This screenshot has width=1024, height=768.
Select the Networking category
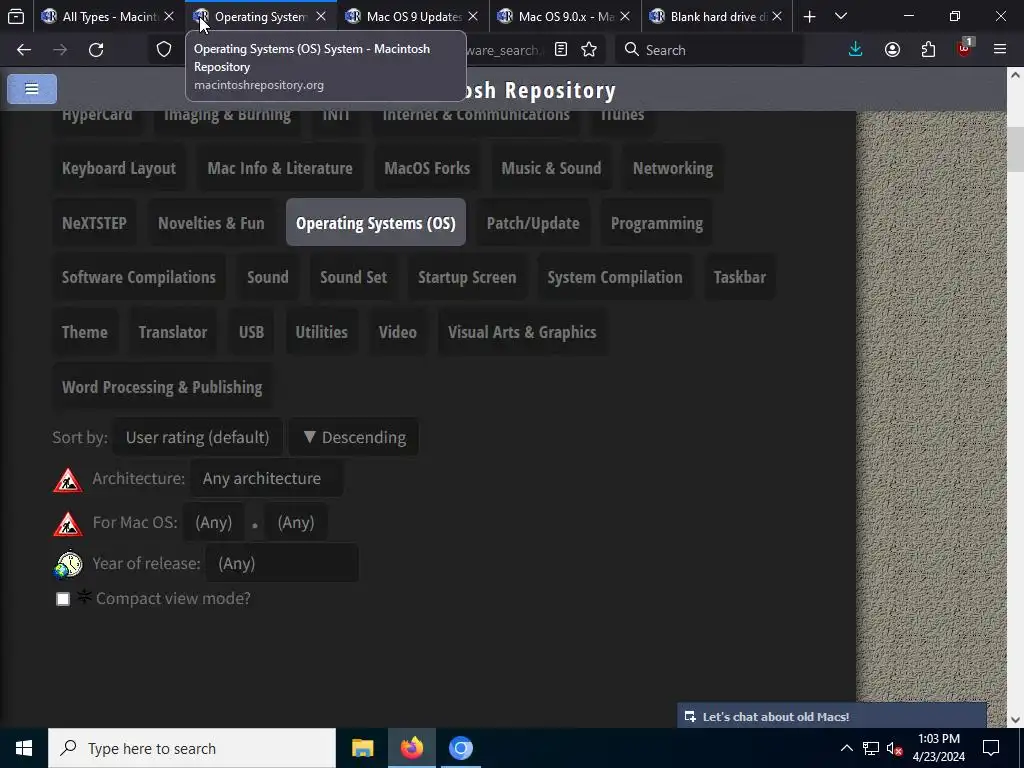click(x=673, y=168)
